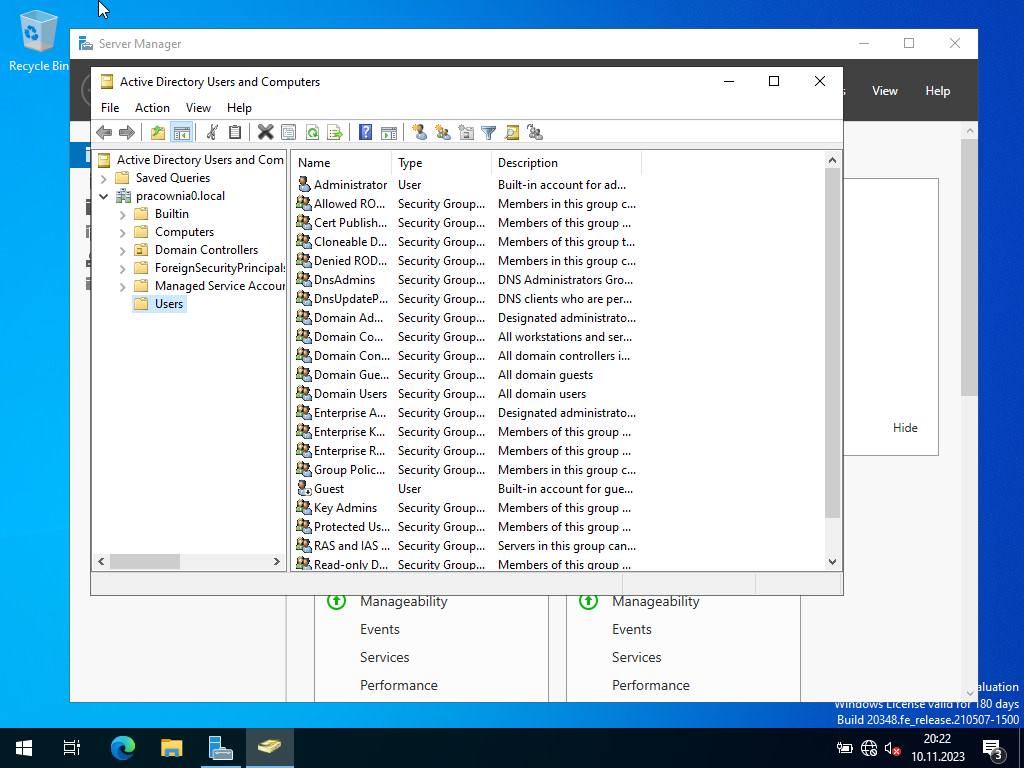Expand the Builtin folder
The width and height of the screenshot is (1024, 768).
123,214
